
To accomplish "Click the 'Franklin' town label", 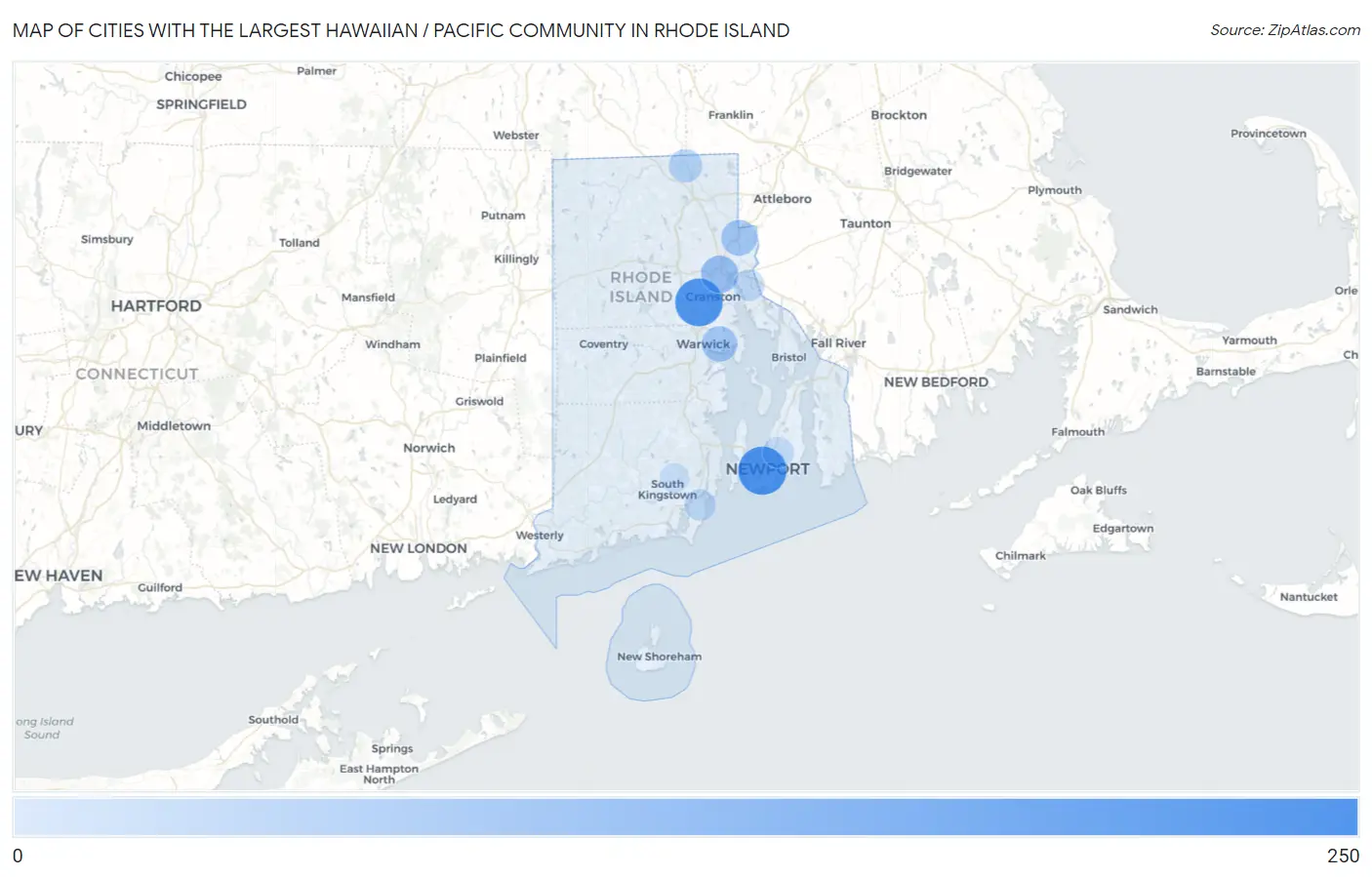I will [x=731, y=115].
